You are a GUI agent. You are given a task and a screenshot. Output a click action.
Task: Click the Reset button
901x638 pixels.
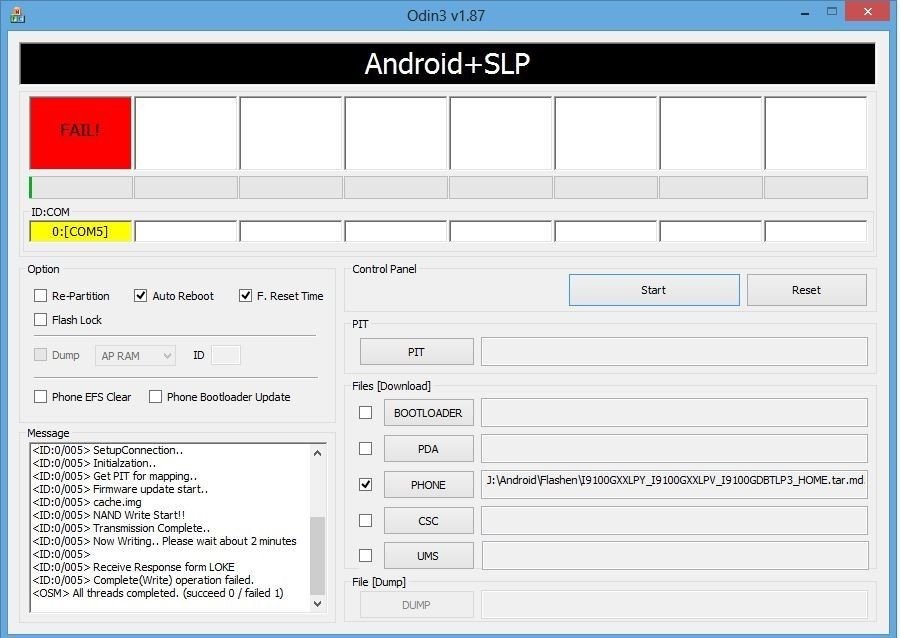[x=807, y=290]
